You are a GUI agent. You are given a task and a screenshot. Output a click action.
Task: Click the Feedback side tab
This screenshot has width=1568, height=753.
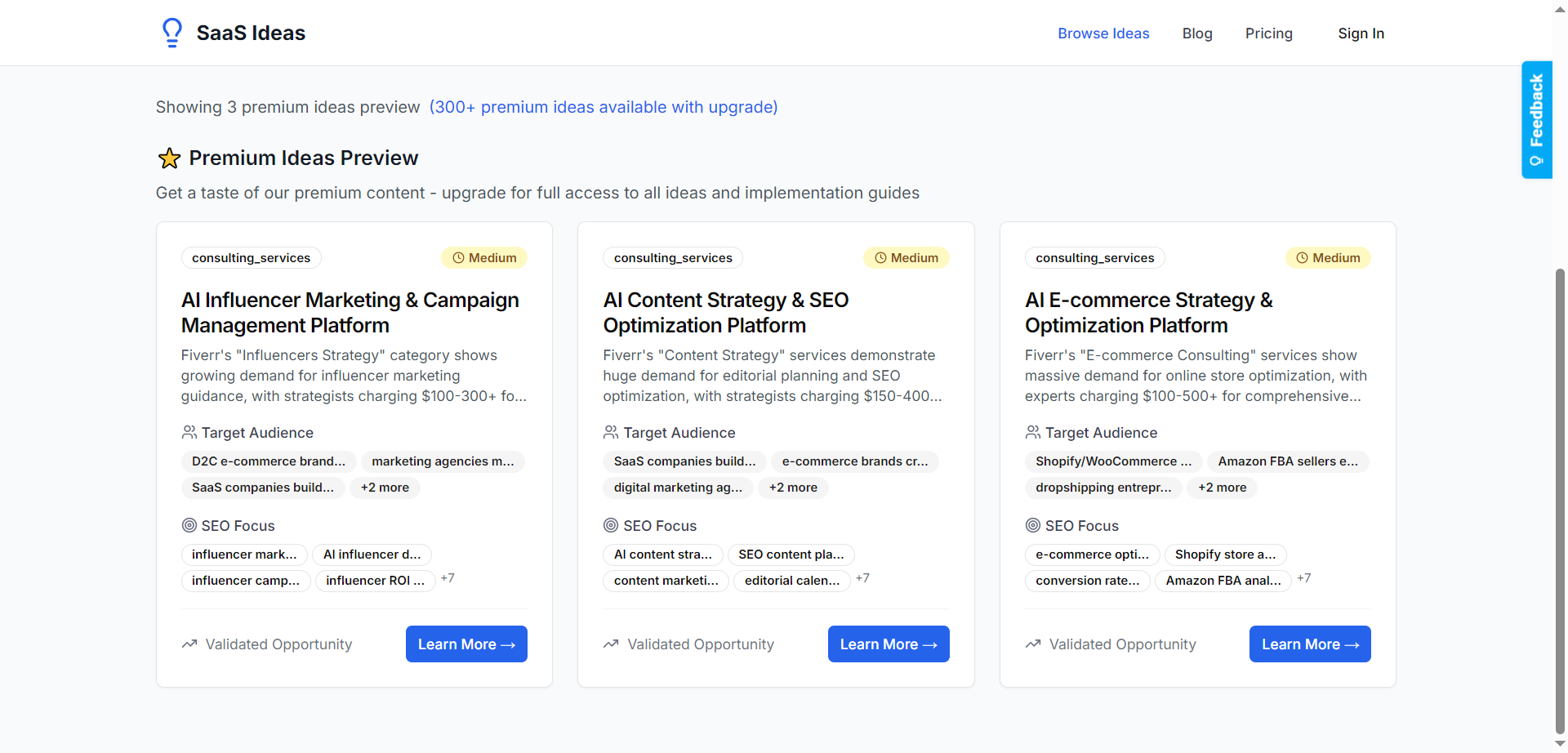pos(1536,119)
